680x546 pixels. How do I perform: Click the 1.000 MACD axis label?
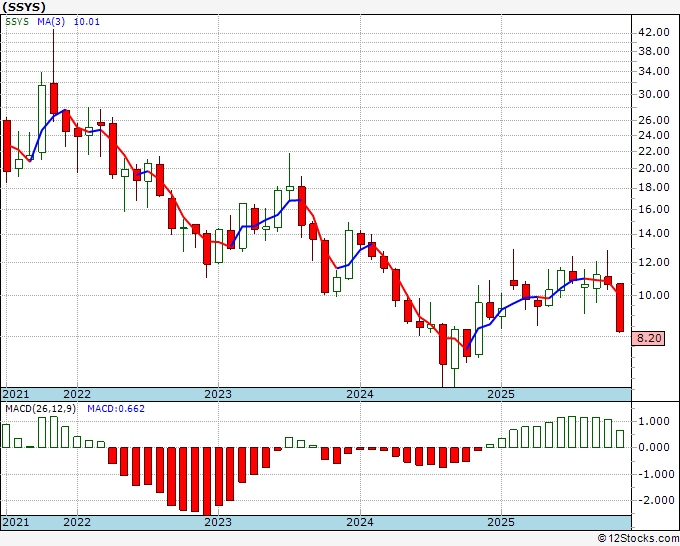pyautogui.click(x=652, y=421)
